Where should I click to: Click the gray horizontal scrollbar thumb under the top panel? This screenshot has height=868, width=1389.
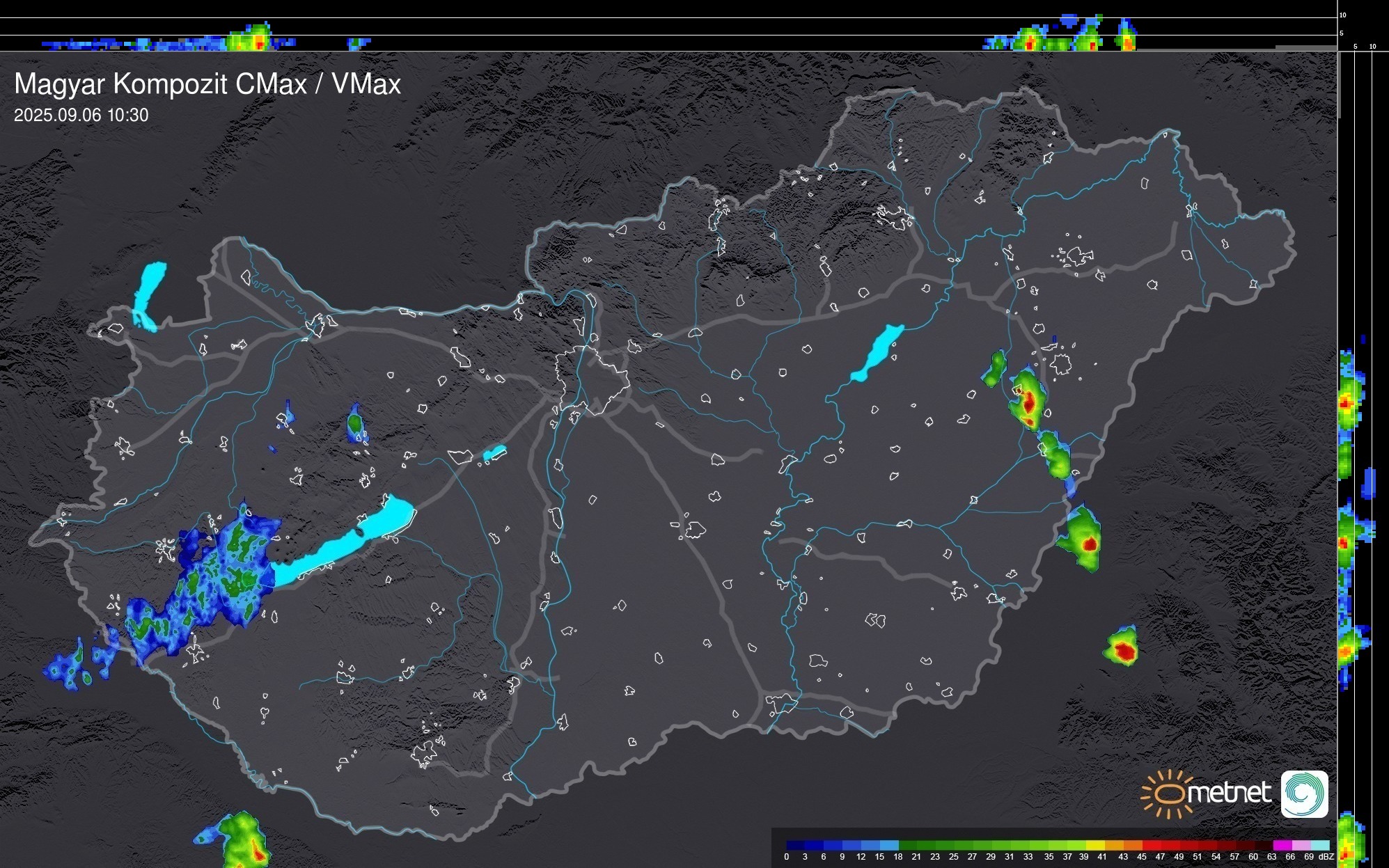(x=1305, y=47)
